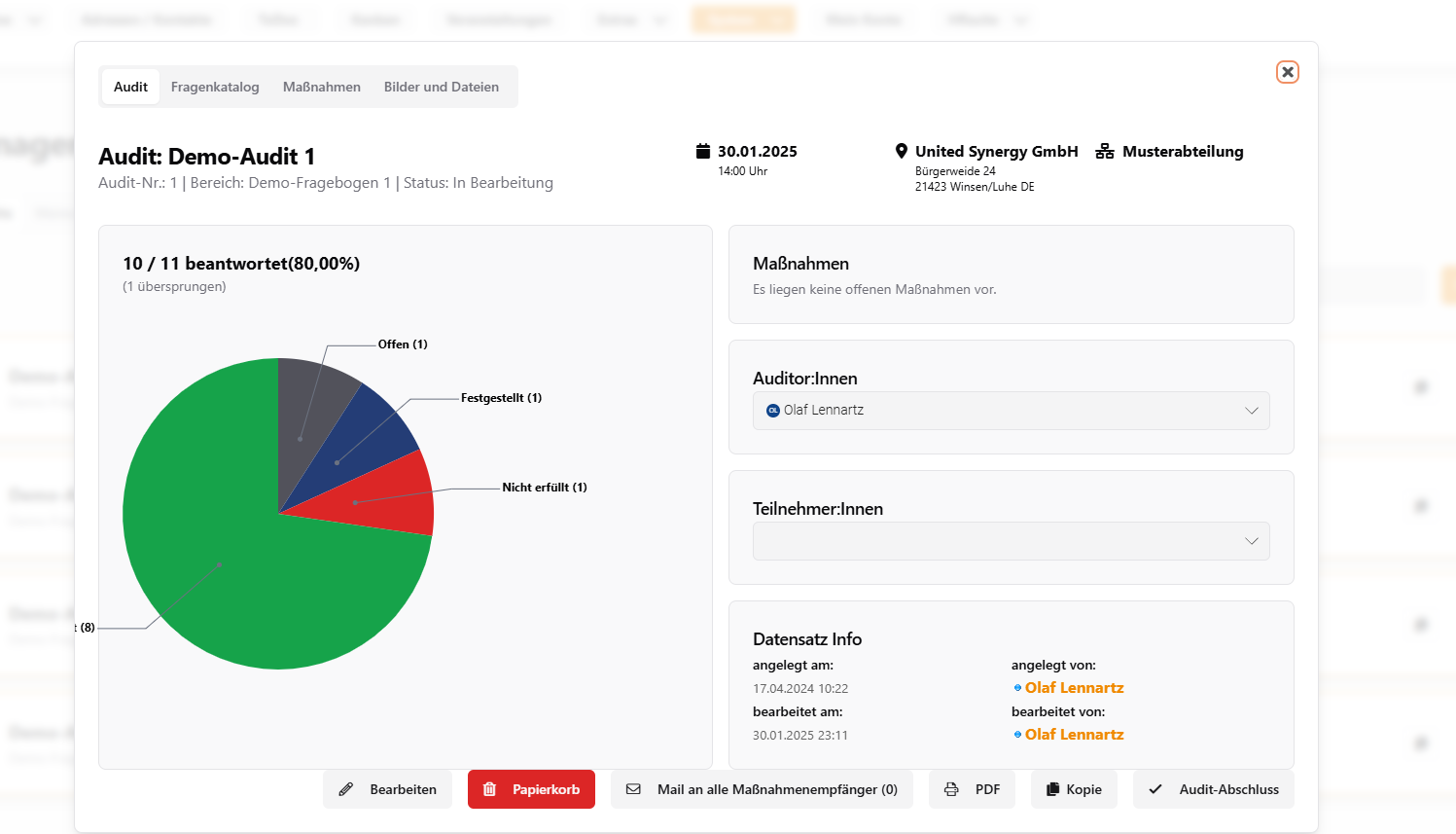1456x834 pixels.
Task: Go to the Bilder und Dateien tab
Action: pos(441,87)
